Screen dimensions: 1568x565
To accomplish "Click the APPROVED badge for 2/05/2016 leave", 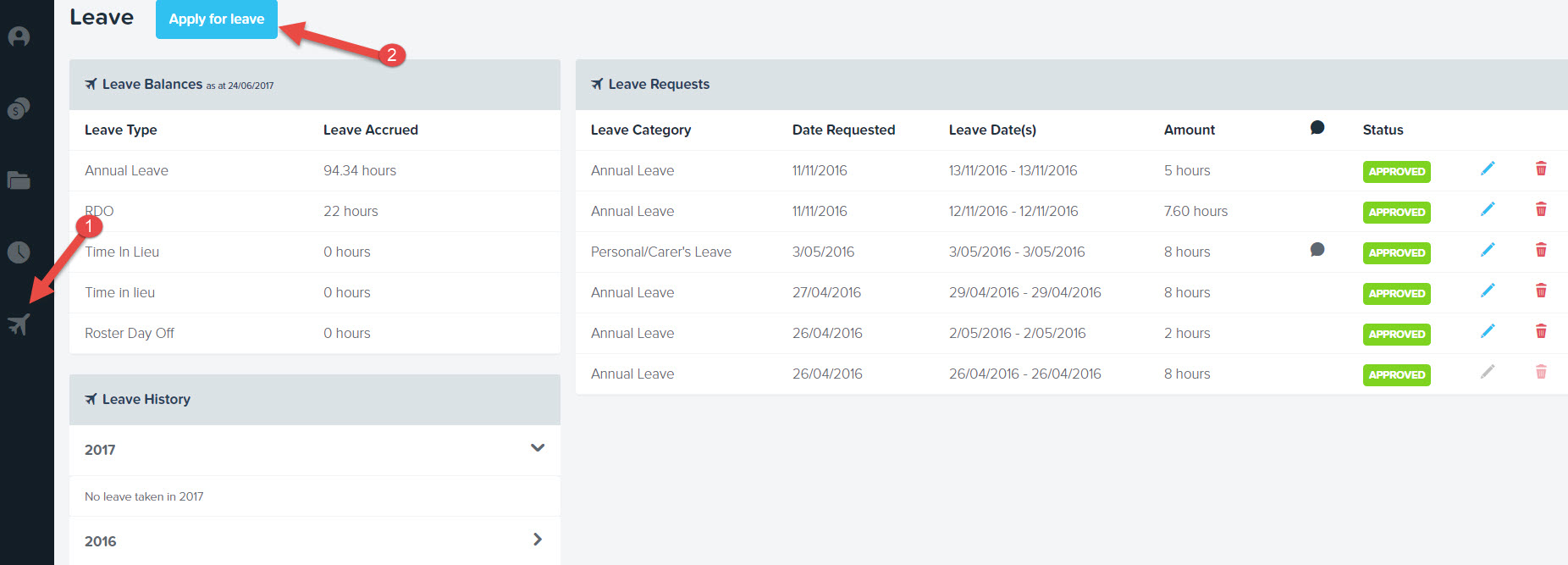I will [x=1396, y=334].
